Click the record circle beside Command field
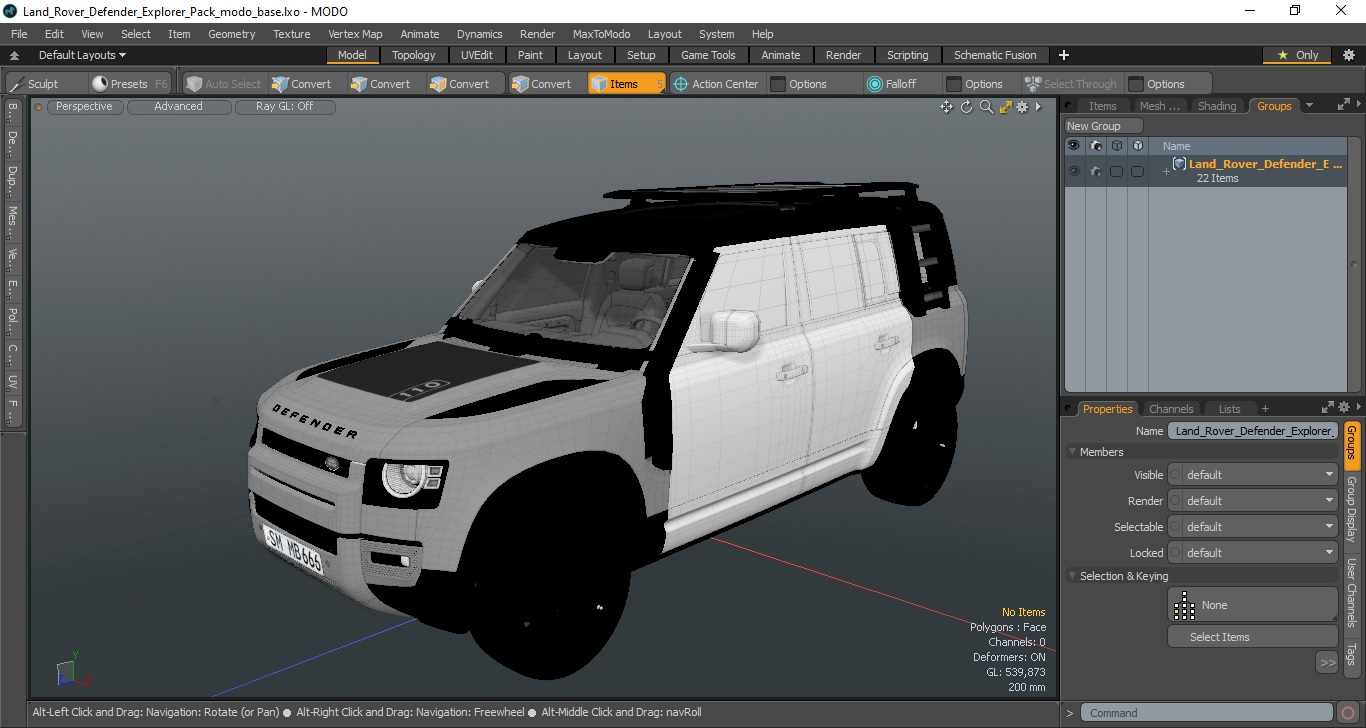Screen dimensions: 1366x728 coord(1348,713)
